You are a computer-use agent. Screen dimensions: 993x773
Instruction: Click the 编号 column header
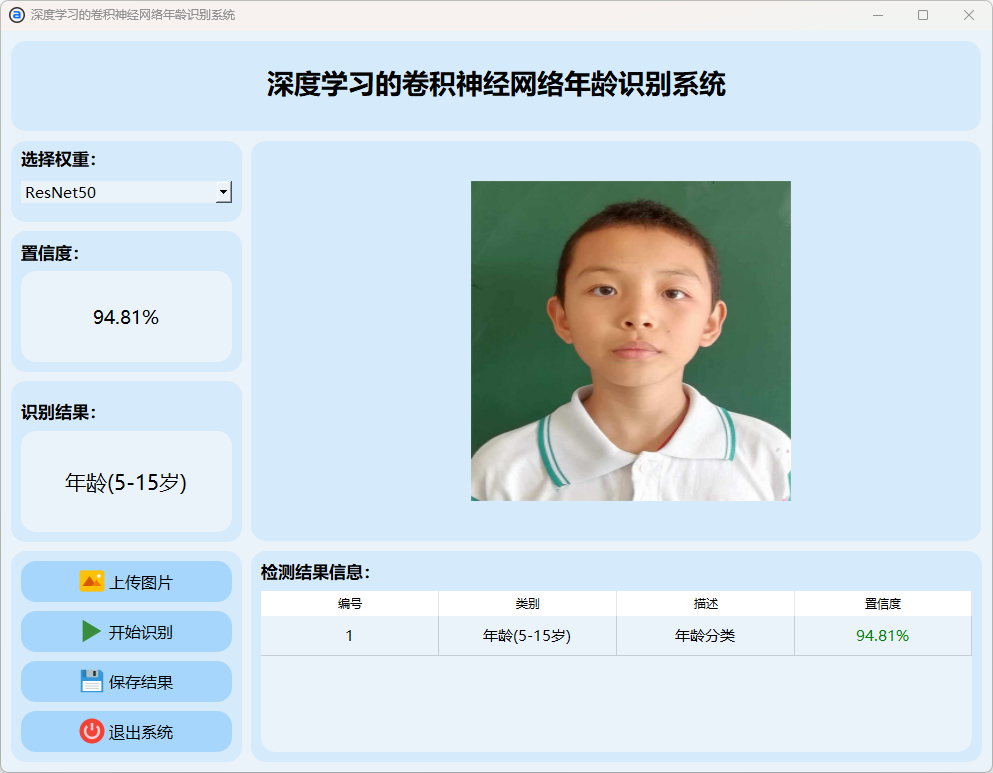click(x=349, y=604)
